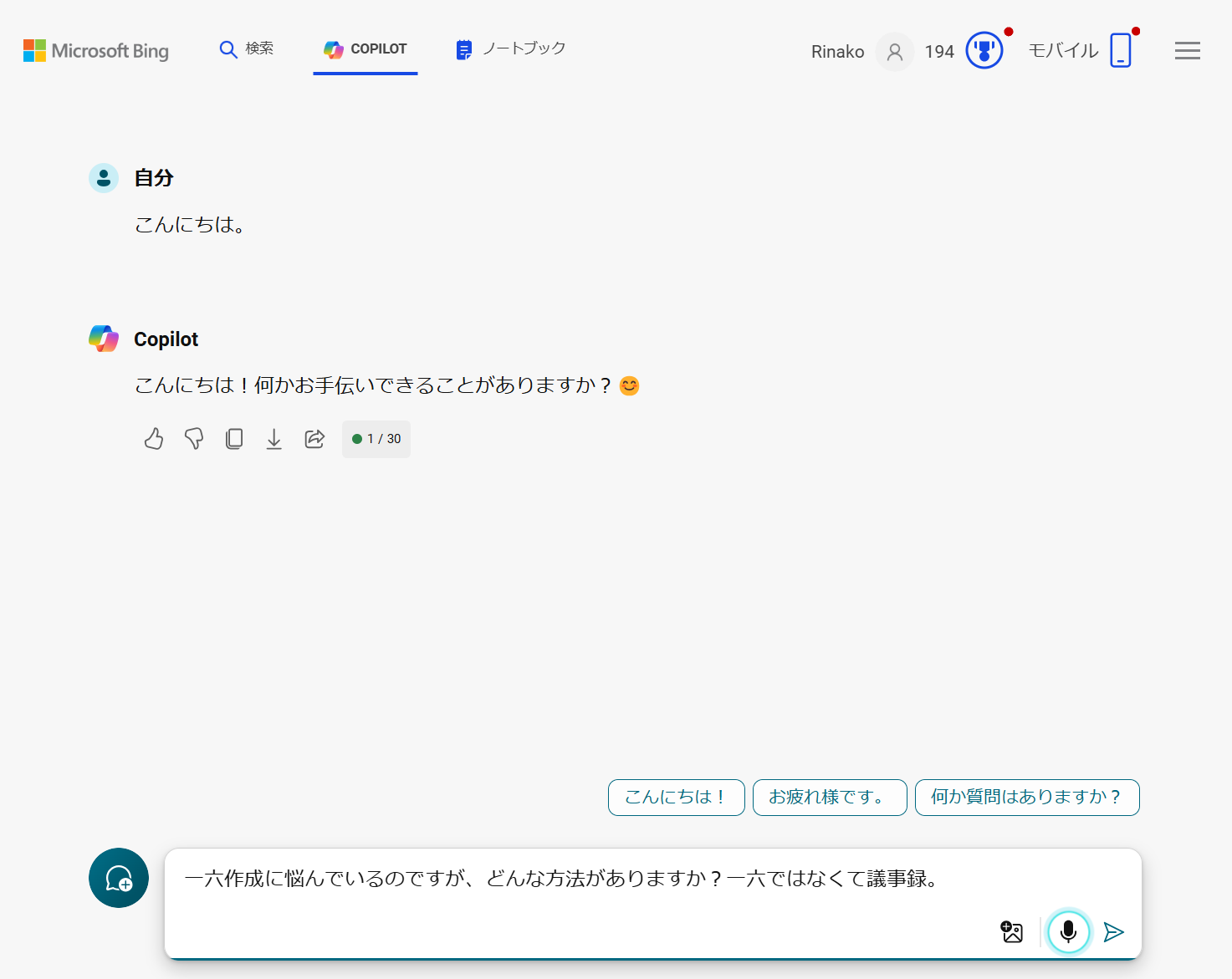
Task: Give a thumbs up to Copilot's reply
Action: point(153,439)
